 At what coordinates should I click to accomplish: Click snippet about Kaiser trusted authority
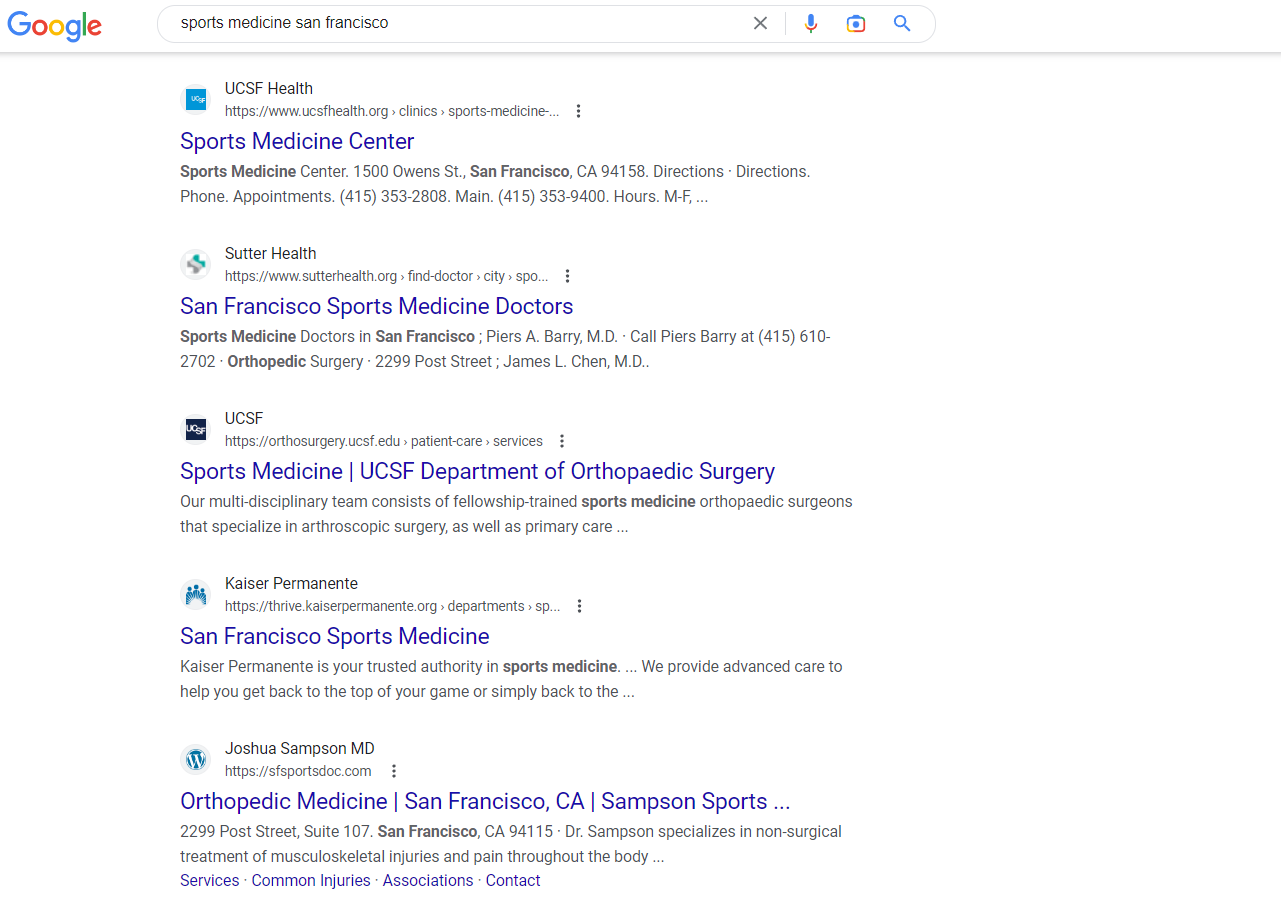[x=511, y=679]
